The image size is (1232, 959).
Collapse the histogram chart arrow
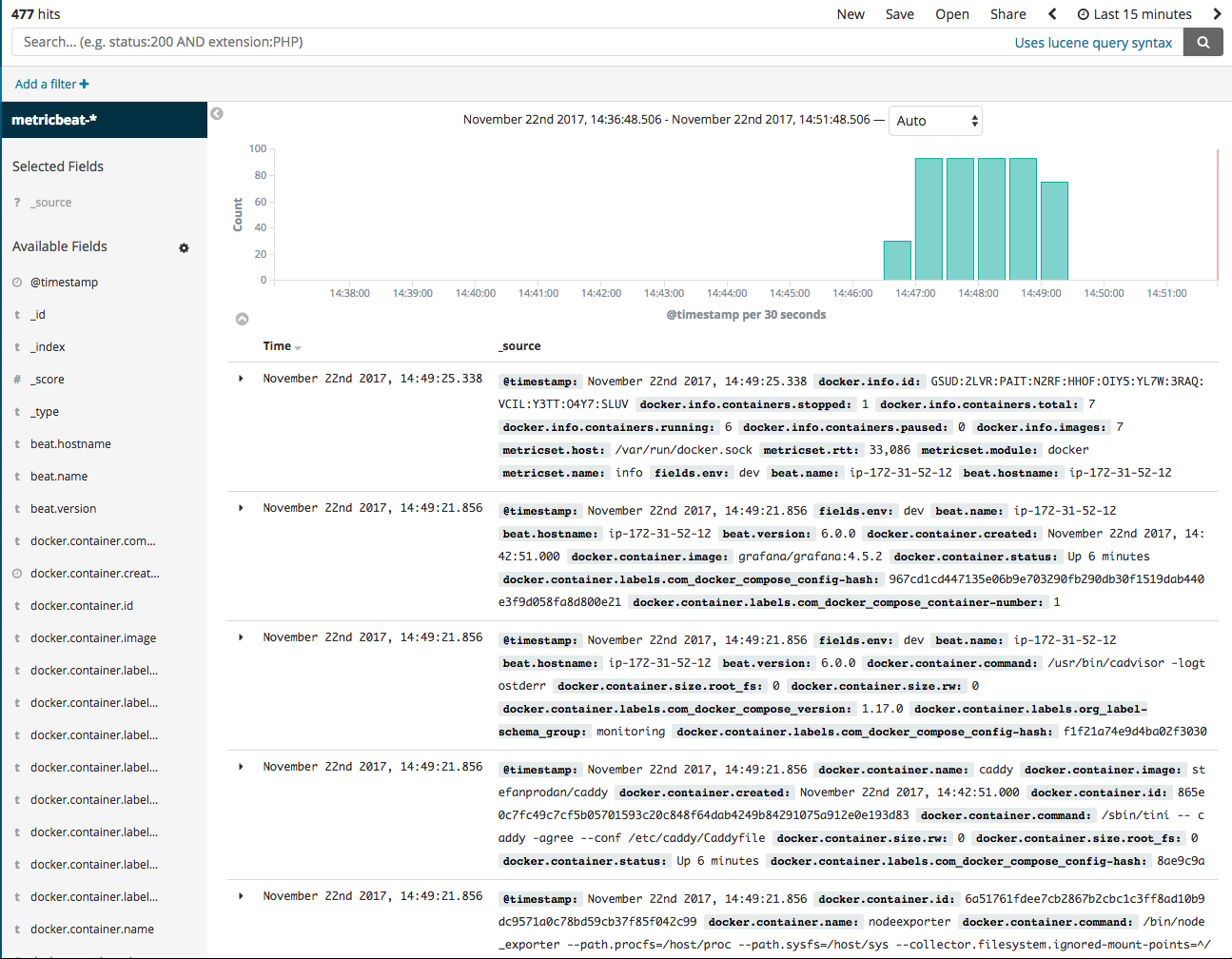point(242,319)
